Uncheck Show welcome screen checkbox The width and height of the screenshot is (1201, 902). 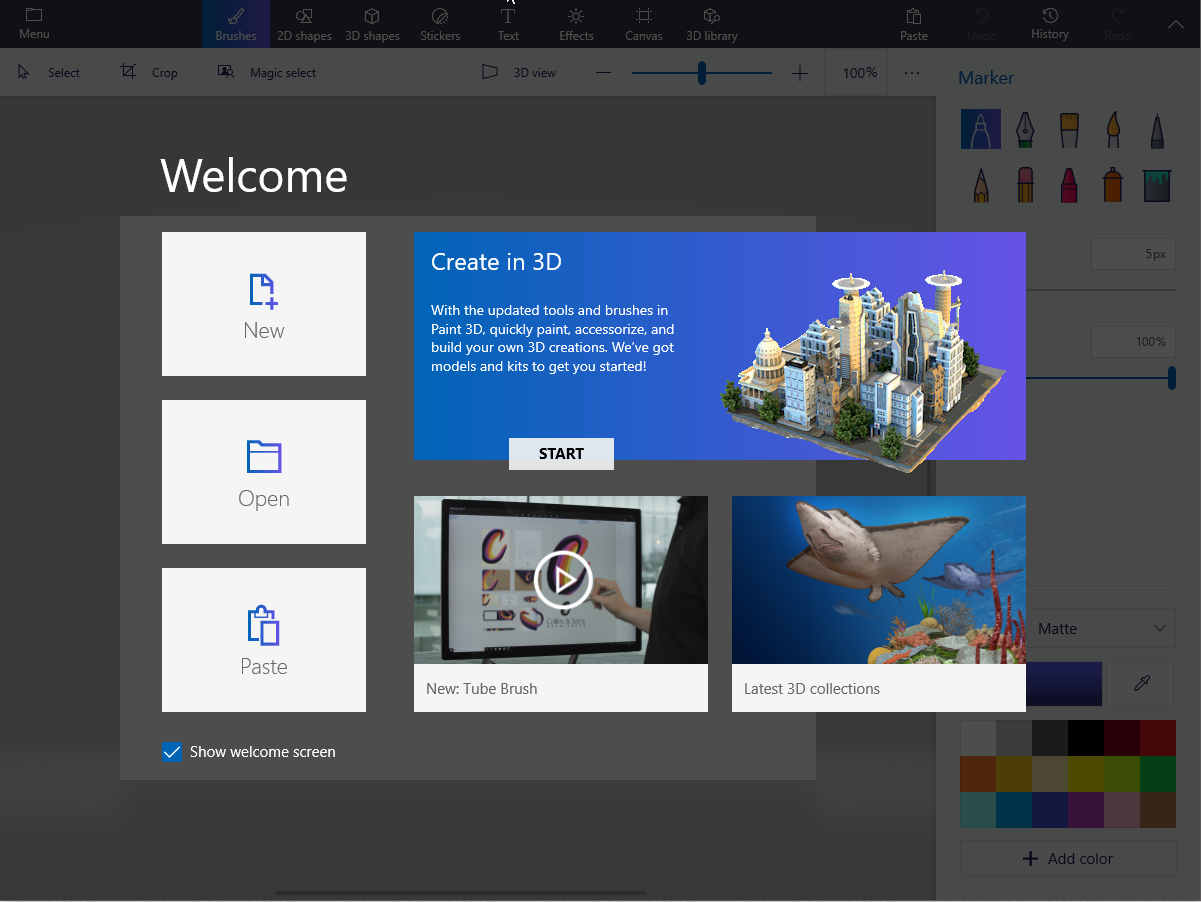(172, 752)
